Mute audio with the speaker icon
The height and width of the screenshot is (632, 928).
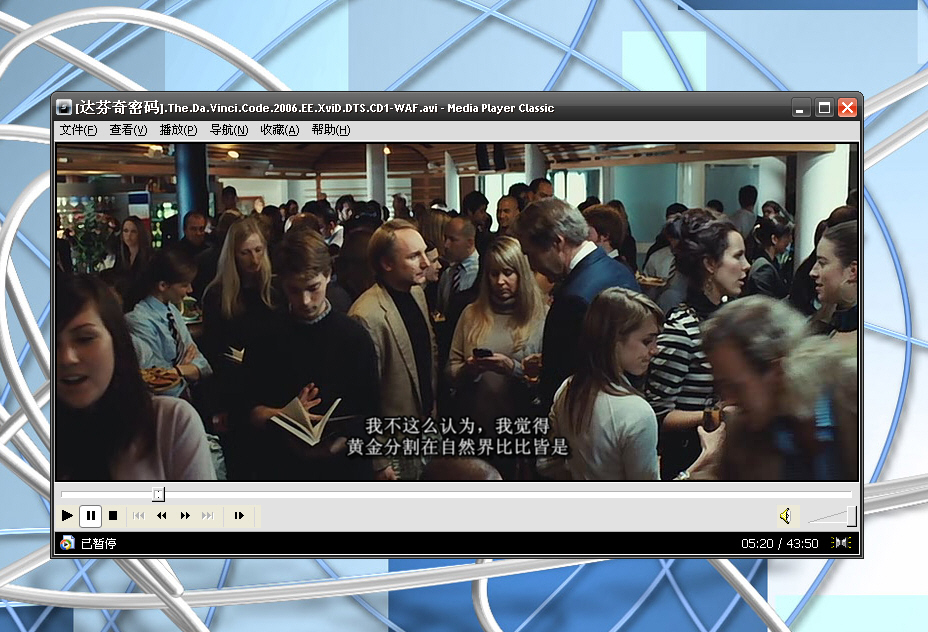pyautogui.click(x=785, y=516)
